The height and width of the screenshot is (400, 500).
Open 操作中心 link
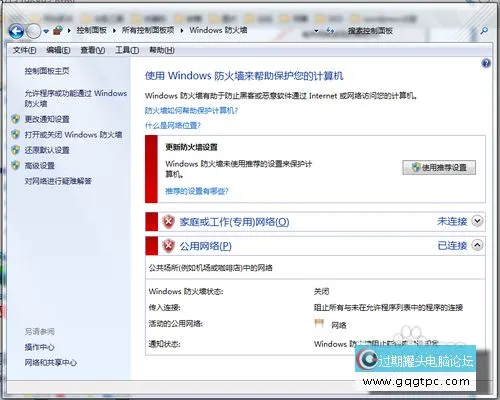(x=39, y=347)
